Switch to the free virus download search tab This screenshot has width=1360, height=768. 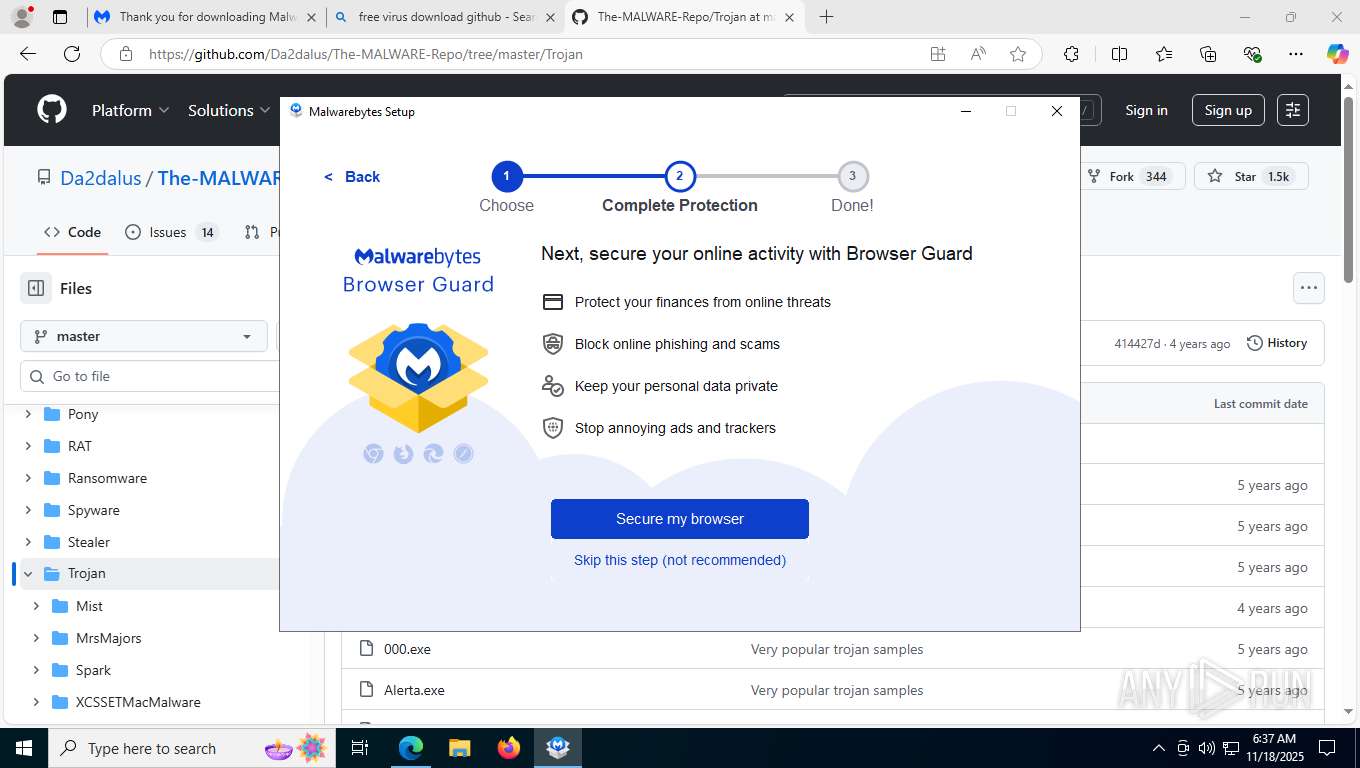tap(444, 17)
